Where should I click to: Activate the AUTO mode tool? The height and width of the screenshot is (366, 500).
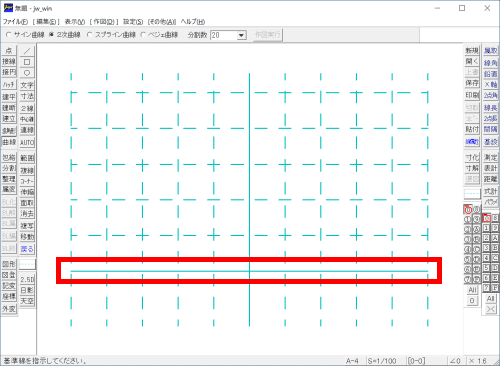27,143
